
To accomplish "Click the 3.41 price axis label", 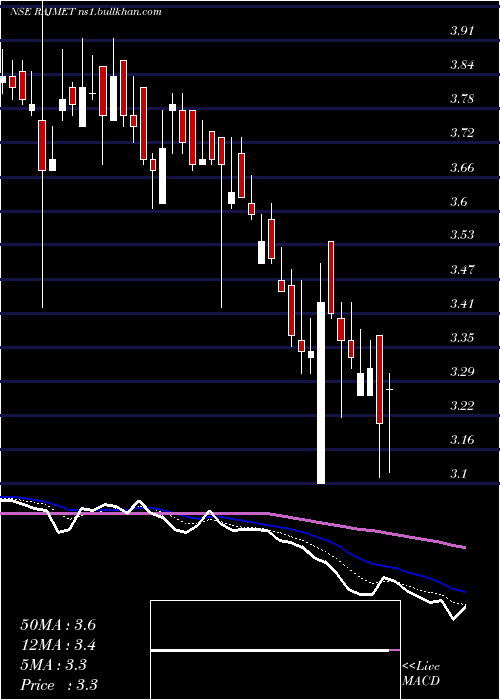I will [x=462, y=304].
